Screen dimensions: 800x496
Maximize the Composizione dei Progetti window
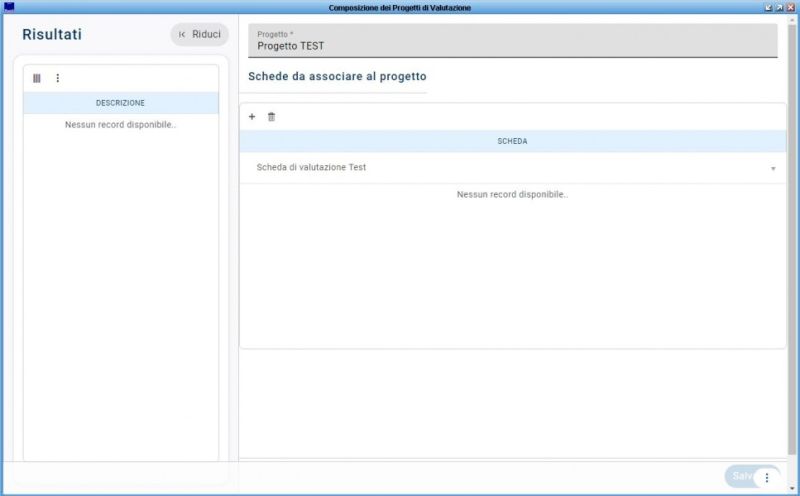(780, 7)
